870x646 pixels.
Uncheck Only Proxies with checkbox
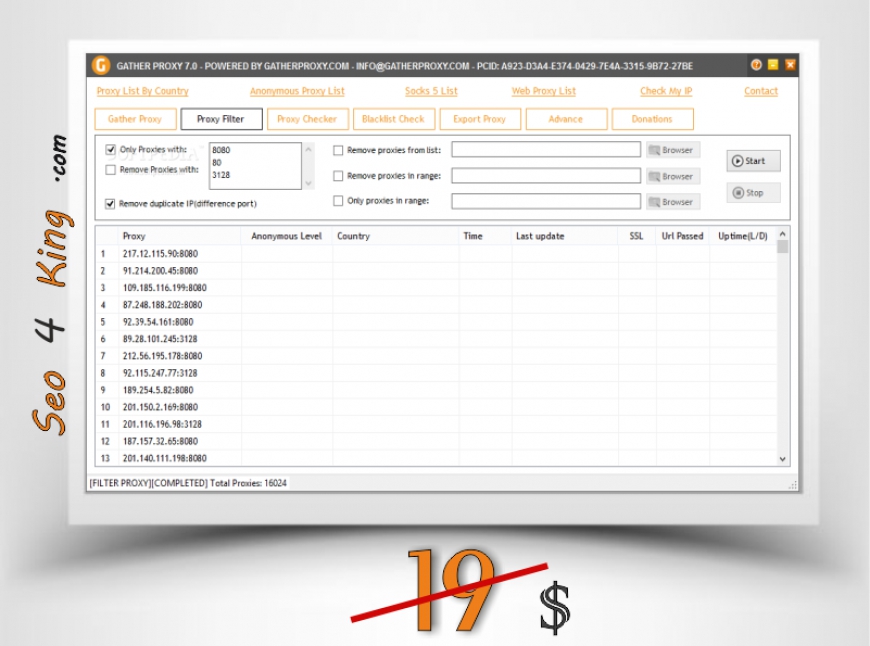pyautogui.click(x=110, y=149)
